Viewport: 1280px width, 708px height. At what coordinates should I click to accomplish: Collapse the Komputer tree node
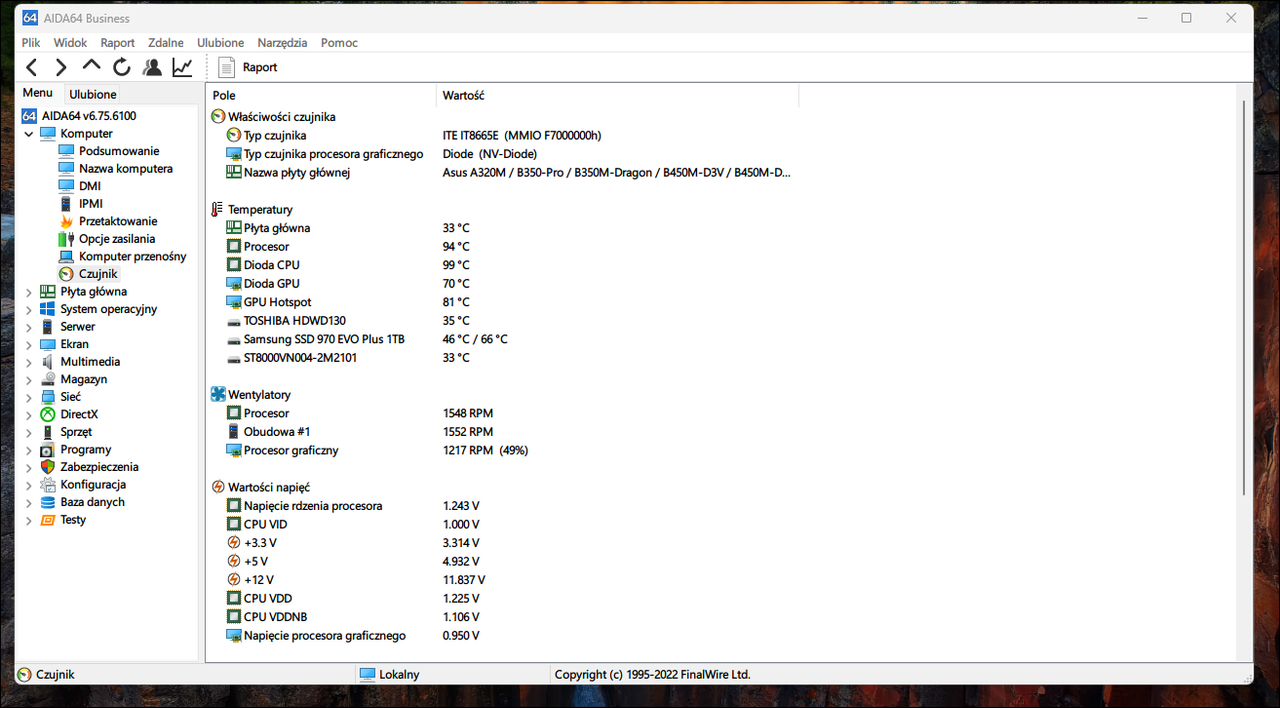pos(28,134)
